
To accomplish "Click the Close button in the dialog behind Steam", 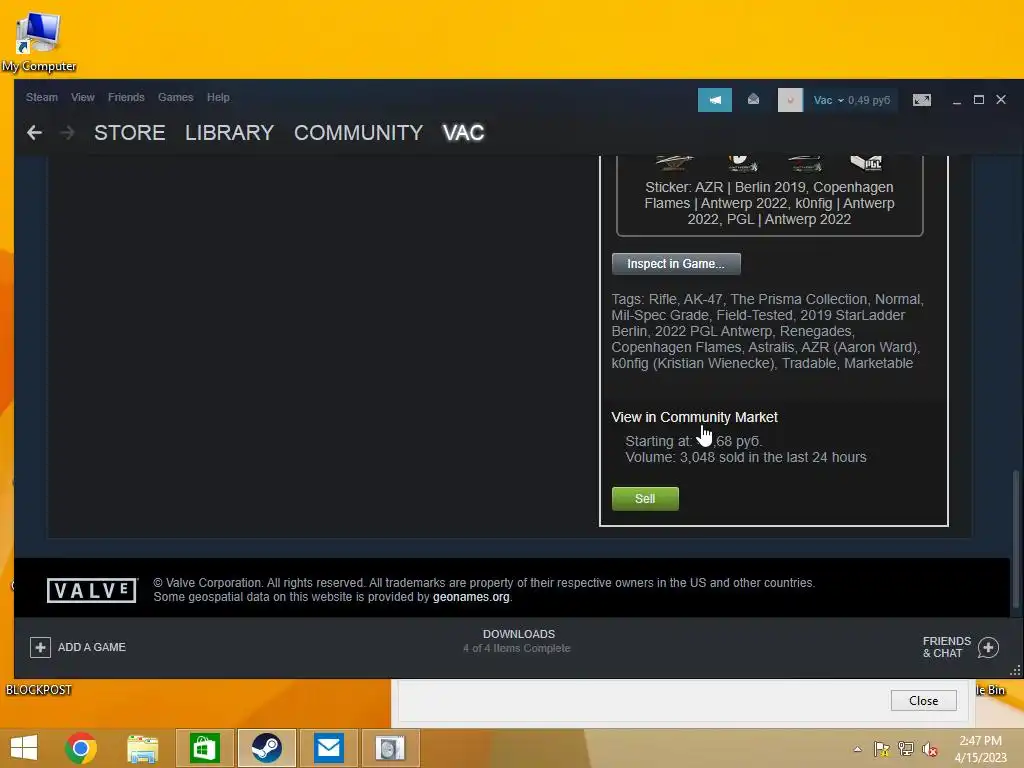I will (x=923, y=701).
